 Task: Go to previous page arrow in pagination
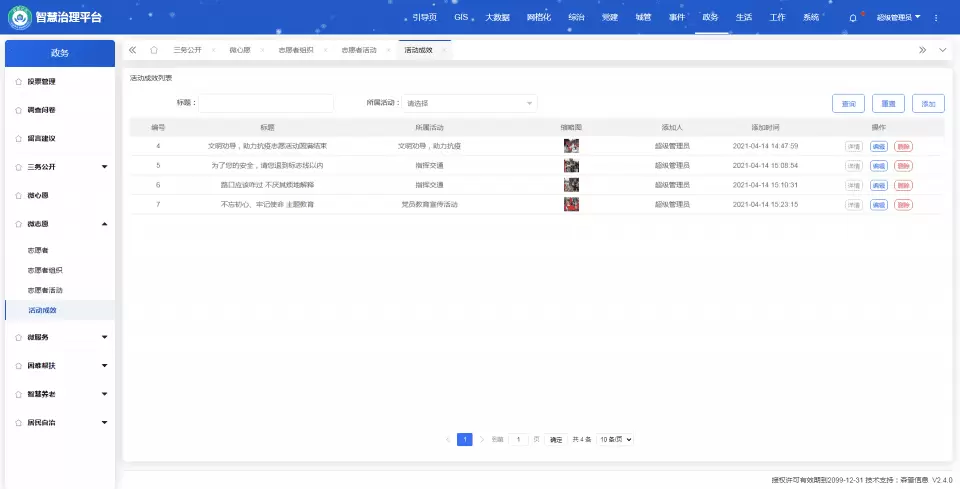(448, 439)
